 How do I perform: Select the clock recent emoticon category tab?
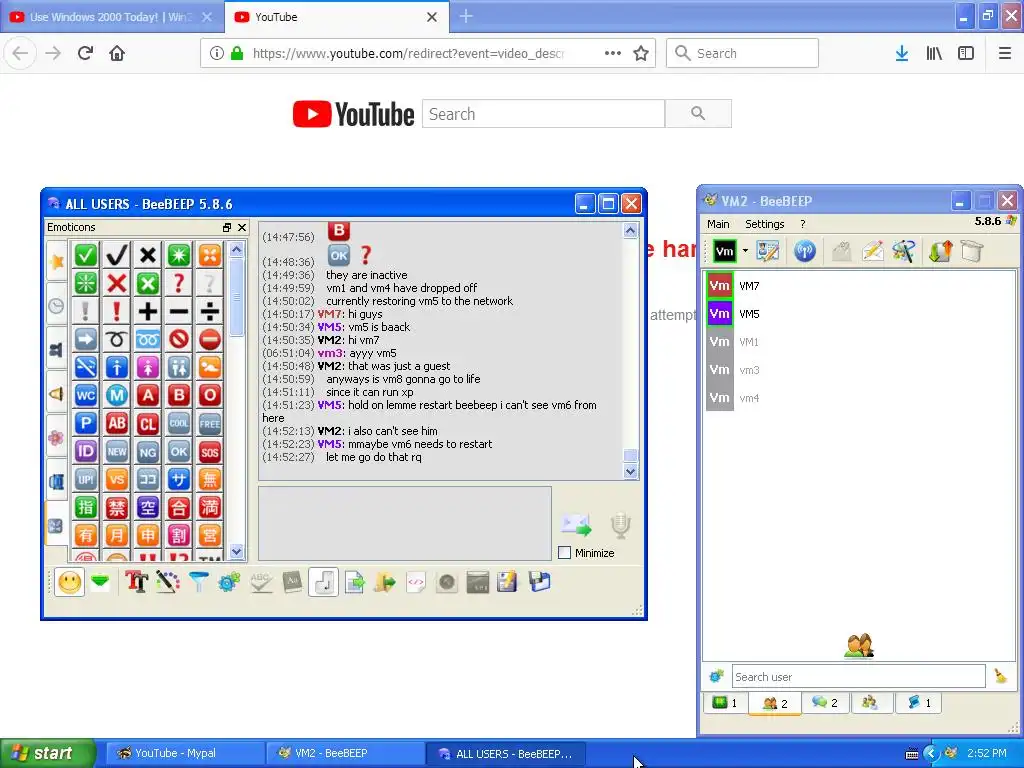pos(57,306)
